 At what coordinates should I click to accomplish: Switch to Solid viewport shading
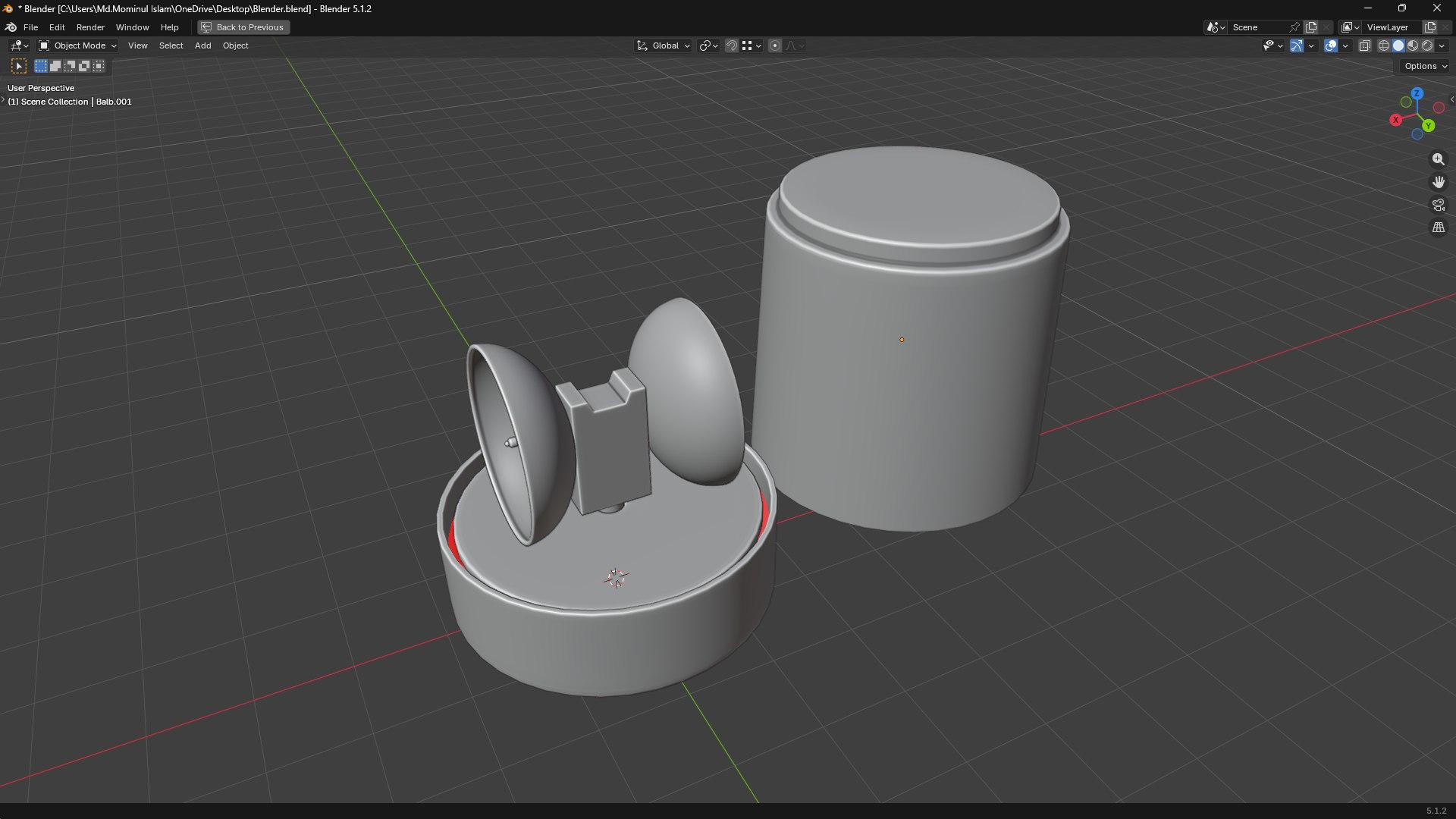point(1398,45)
